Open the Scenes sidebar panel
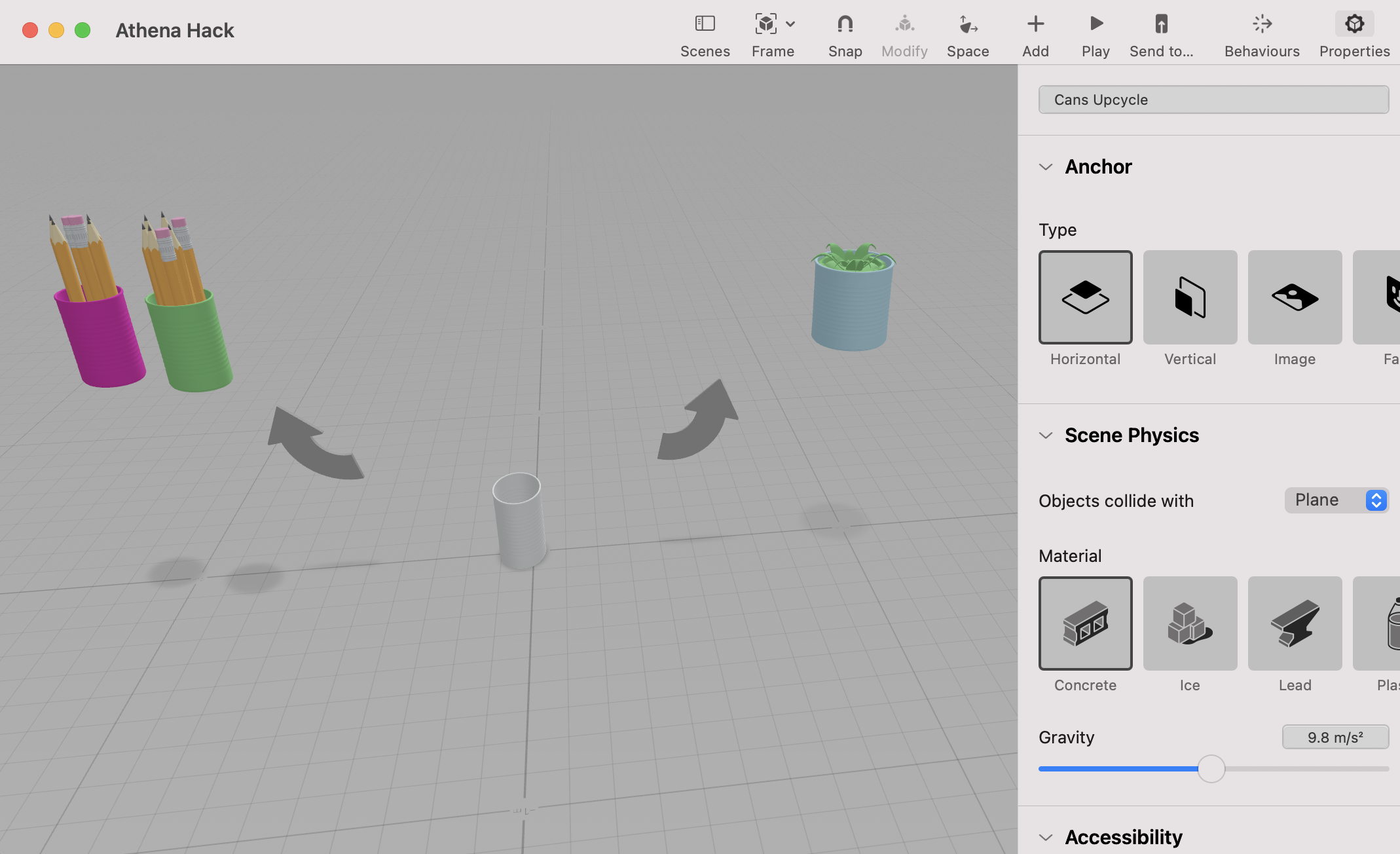Screen dimensions: 1400x854 (705, 24)
